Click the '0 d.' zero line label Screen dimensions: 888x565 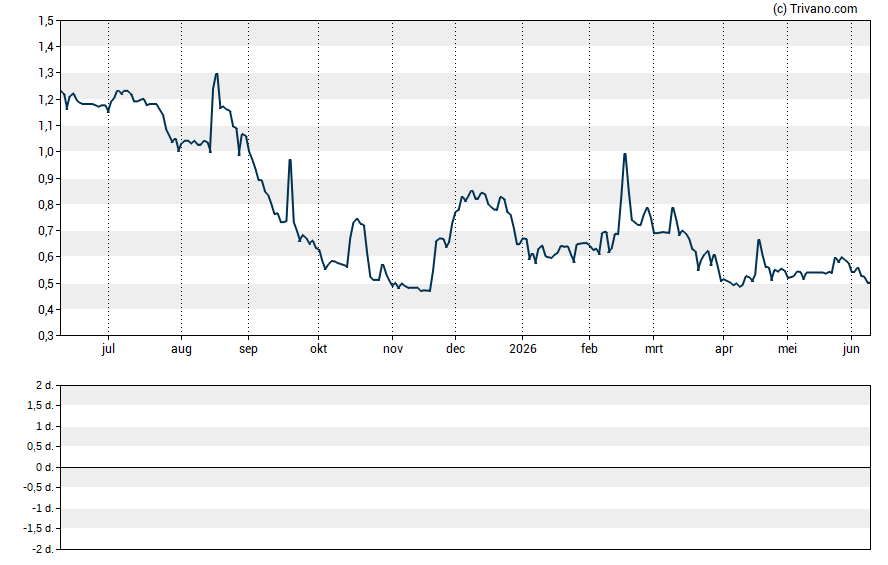[45, 467]
